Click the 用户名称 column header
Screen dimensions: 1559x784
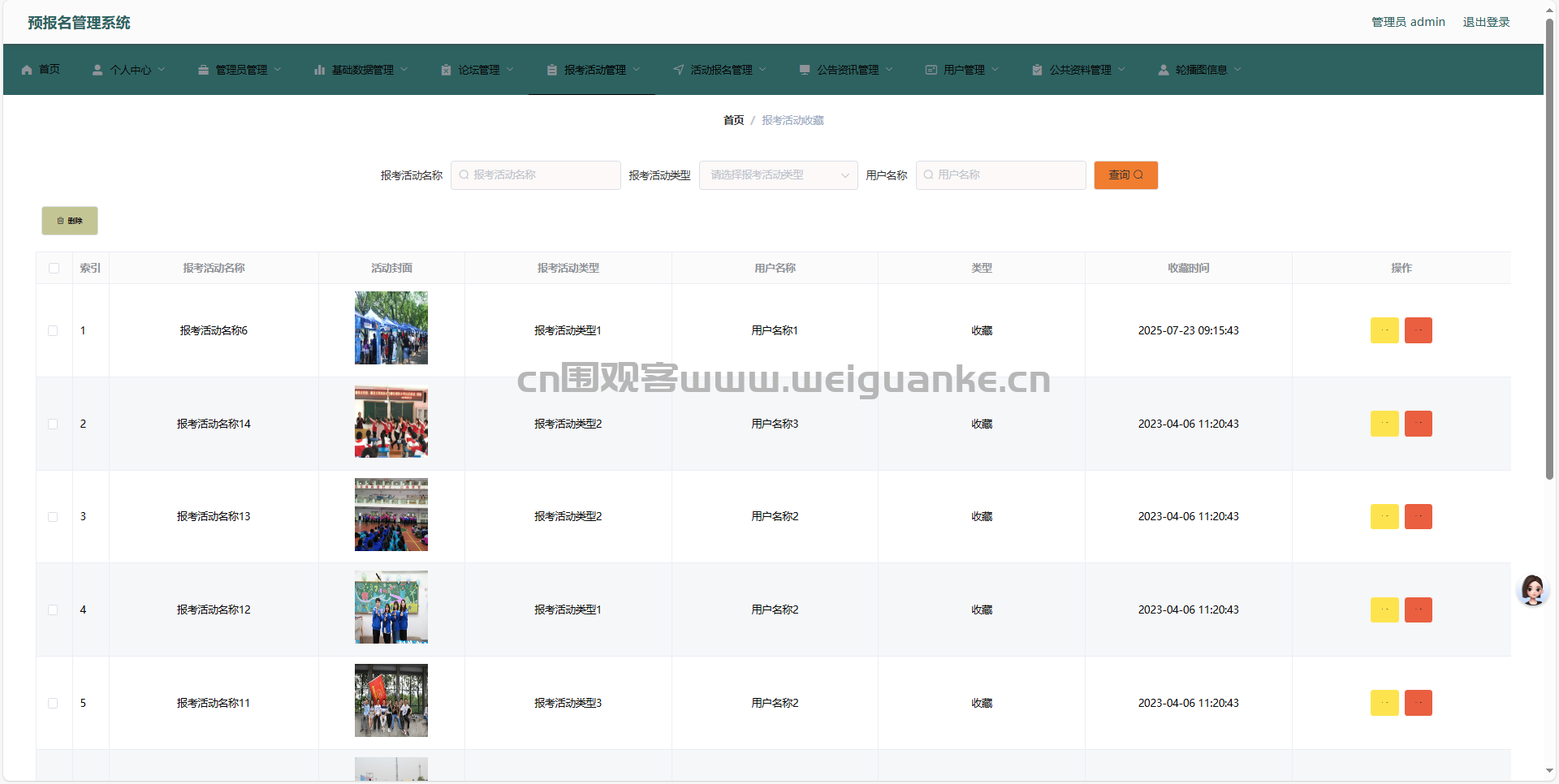(x=775, y=268)
